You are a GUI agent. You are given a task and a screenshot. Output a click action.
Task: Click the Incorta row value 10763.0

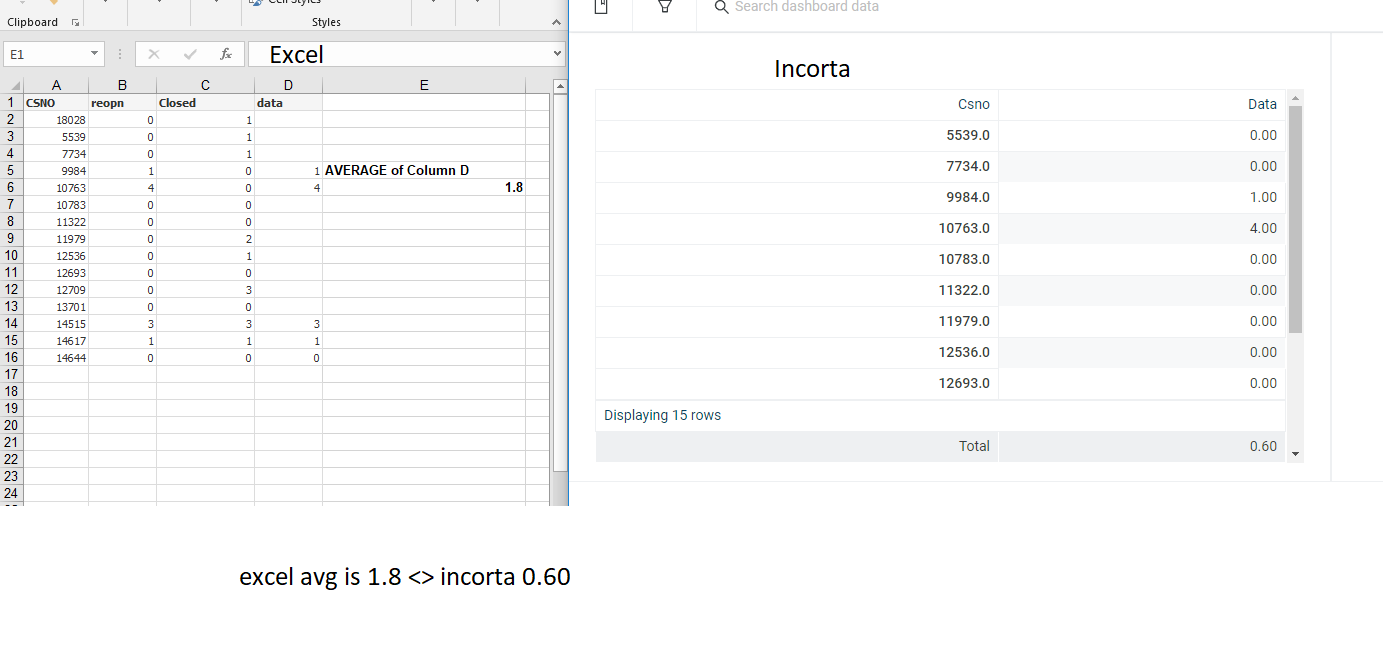964,228
